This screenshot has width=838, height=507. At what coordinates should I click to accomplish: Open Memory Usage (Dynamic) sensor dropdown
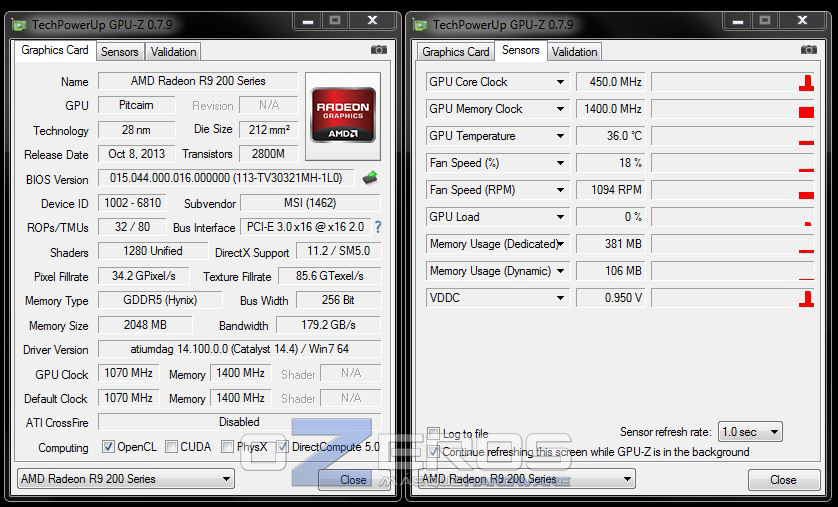point(560,271)
